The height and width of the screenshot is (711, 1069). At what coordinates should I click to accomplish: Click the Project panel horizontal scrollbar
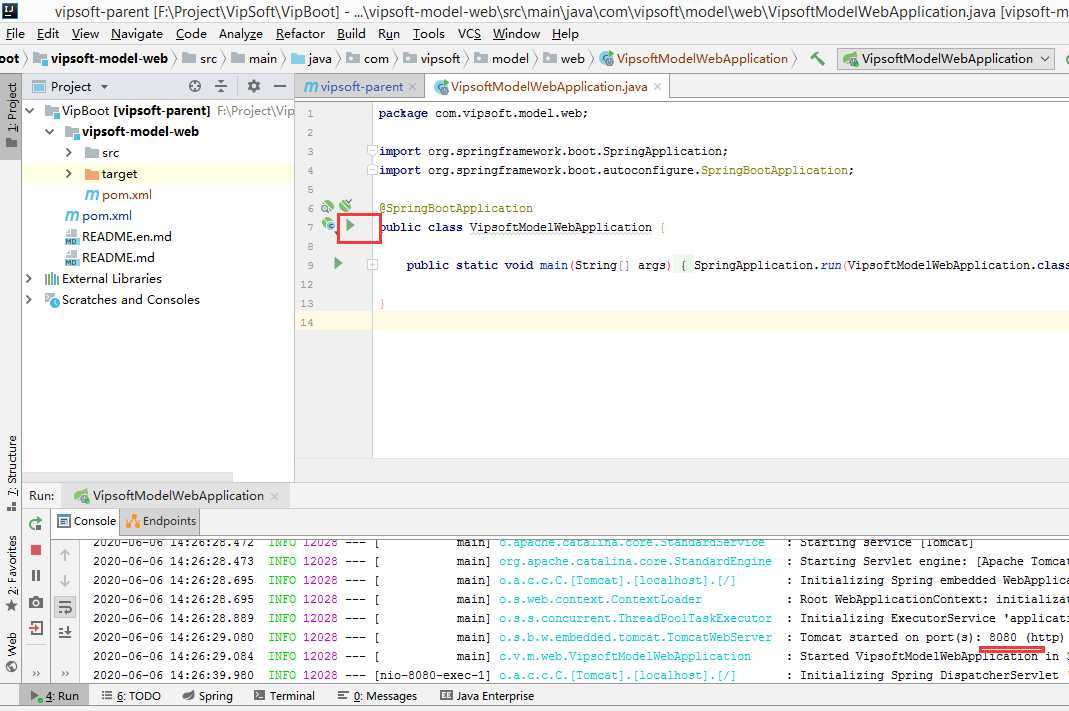pyautogui.click(x=127, y=476)
